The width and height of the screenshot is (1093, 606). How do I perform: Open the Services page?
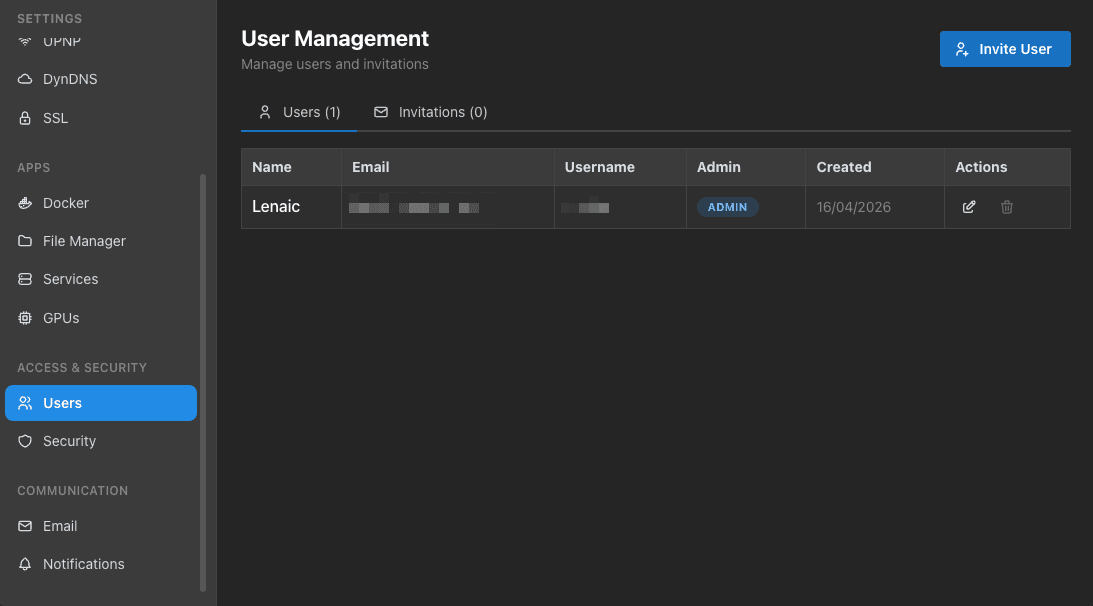tap(100, 279)
